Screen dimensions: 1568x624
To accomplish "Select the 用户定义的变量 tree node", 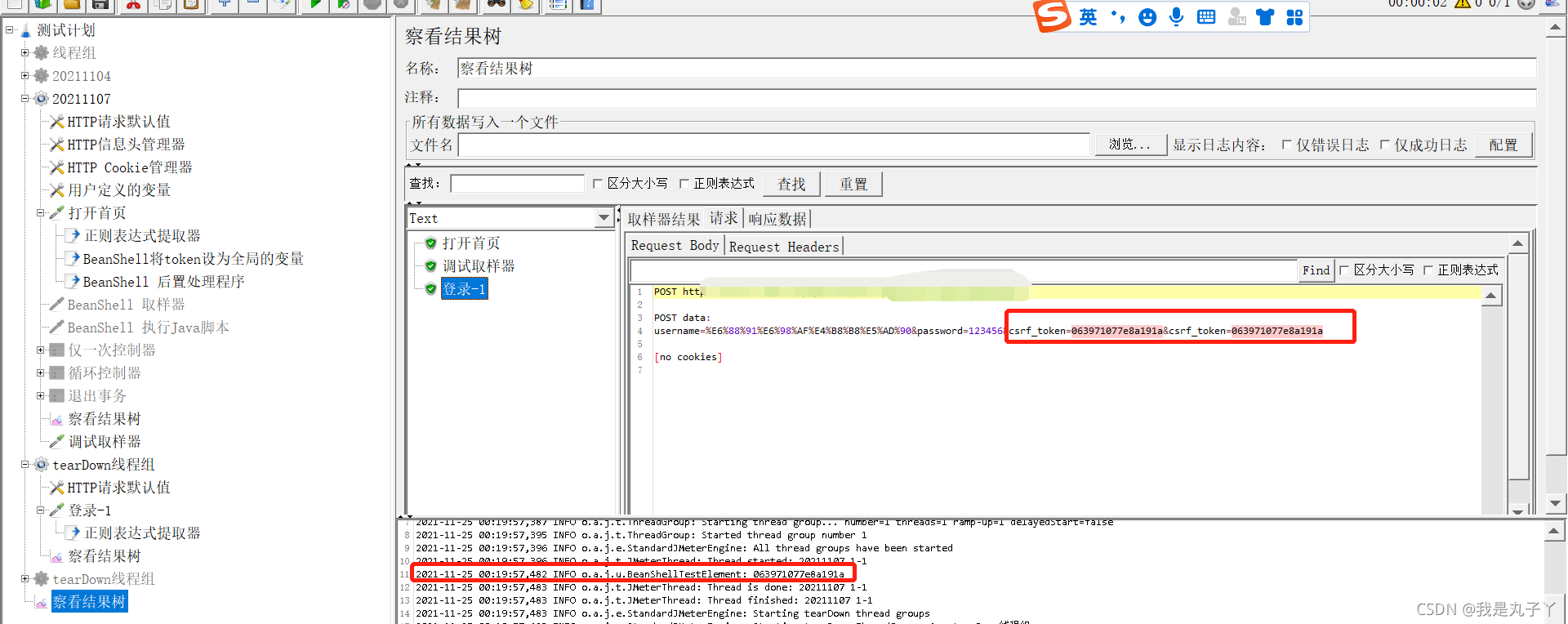I will [x=119, y=190].
